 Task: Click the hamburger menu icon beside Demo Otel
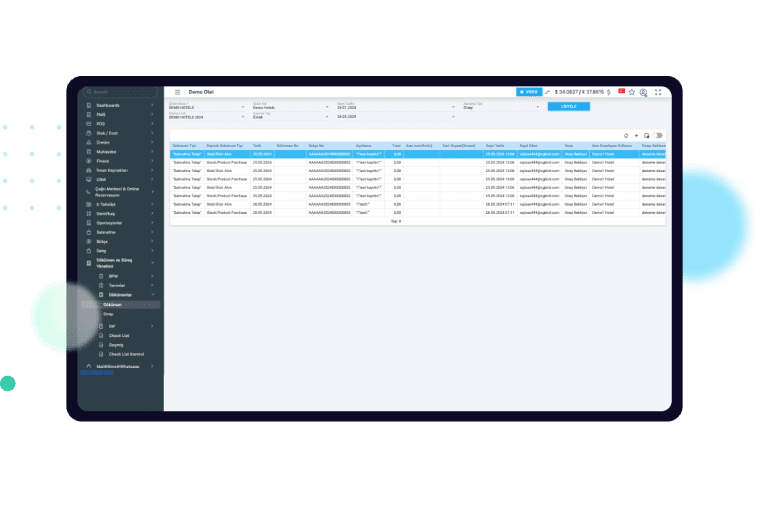point(178,92)
